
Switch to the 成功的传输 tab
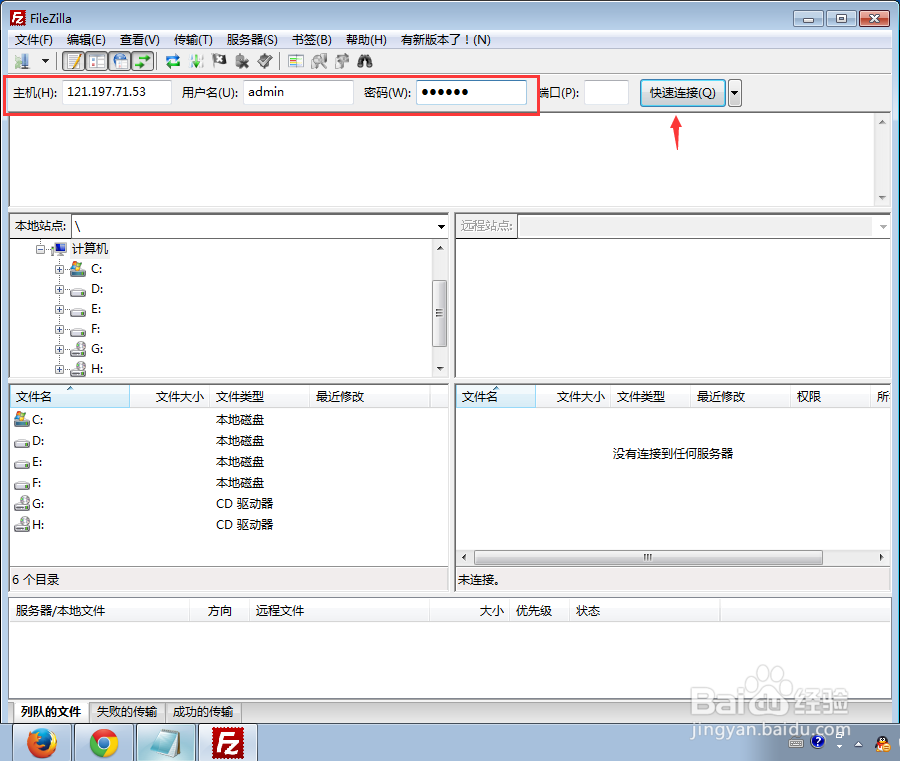pos(203,712)
